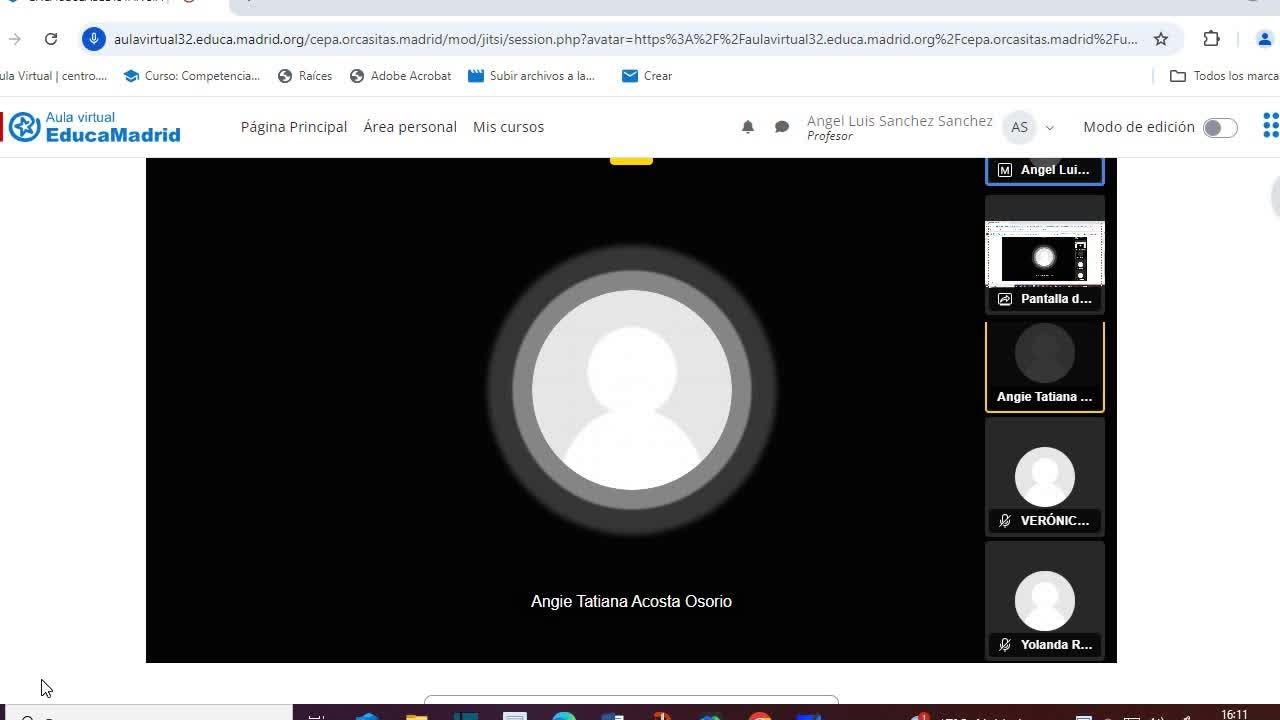Click the screen-share icon beside 'Pantalla d...'

click(x=1005, y=299)
